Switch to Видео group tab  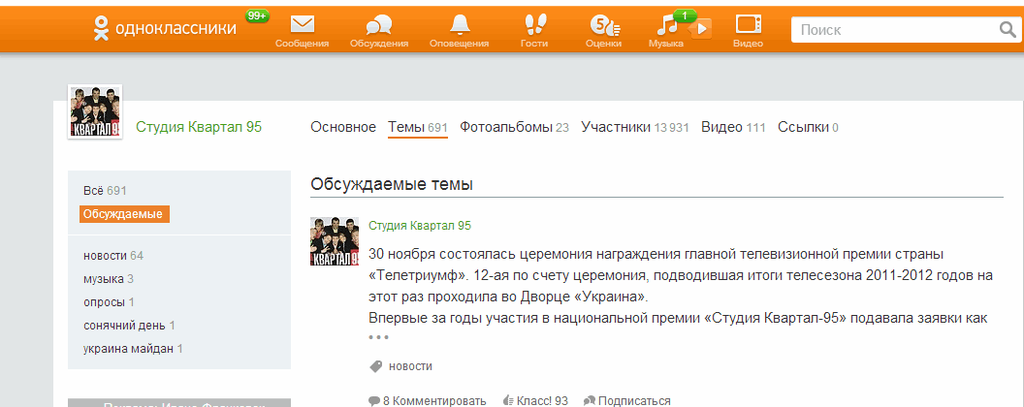point(733,127)
